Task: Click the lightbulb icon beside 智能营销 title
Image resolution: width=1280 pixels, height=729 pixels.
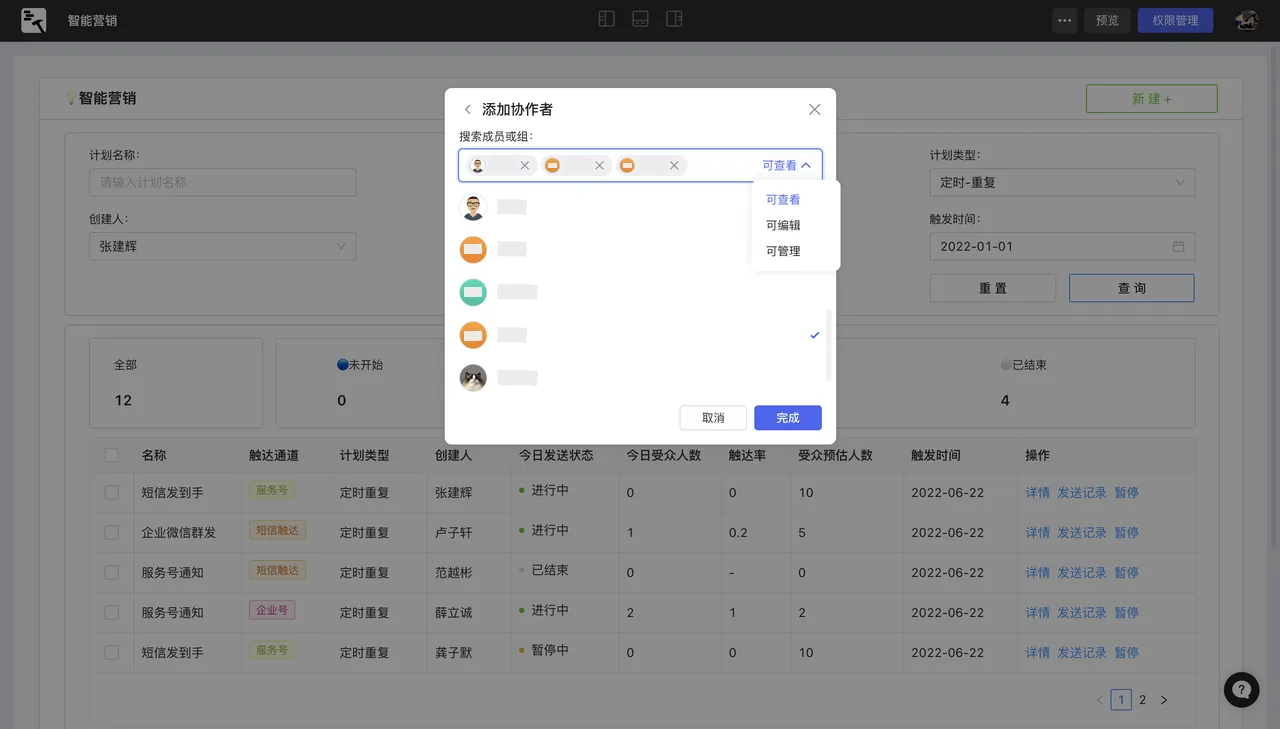Action: (71, 98)
